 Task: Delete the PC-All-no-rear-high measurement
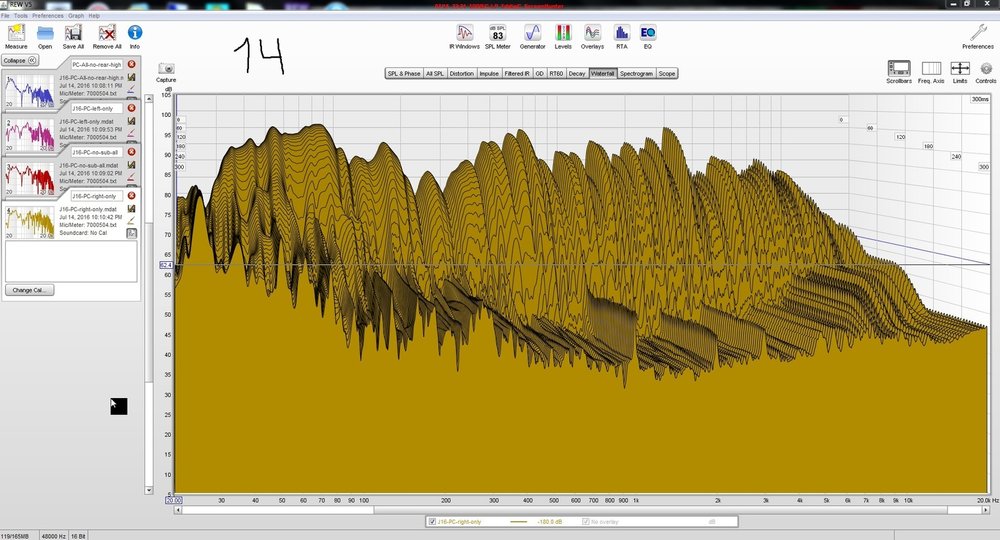[131, 64]
